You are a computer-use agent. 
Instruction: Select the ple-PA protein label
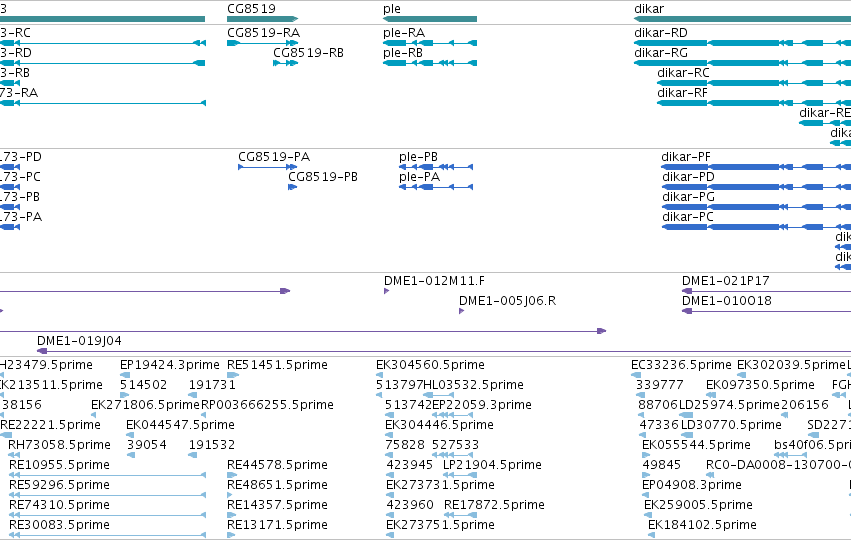[420, 177]
